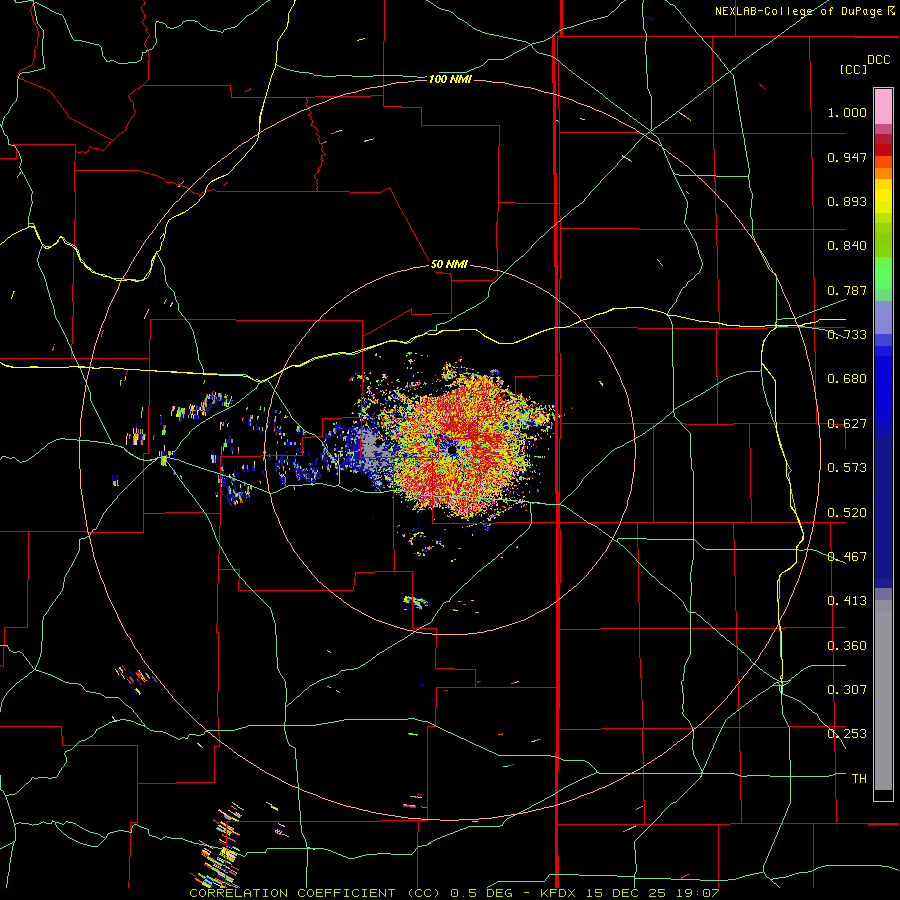Pick the bright green segment of the color bar
Screen dimensions: 900x900
point(883,272)
